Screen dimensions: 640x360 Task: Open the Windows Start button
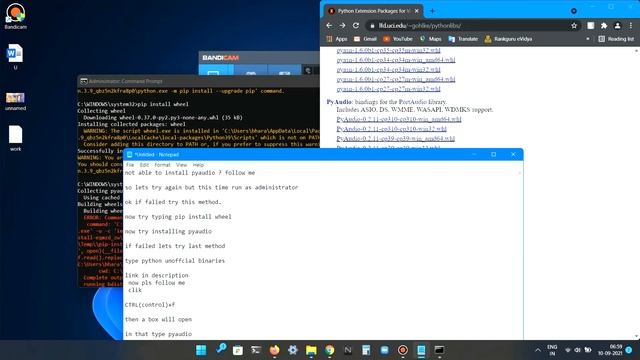(x=201, y=350)
